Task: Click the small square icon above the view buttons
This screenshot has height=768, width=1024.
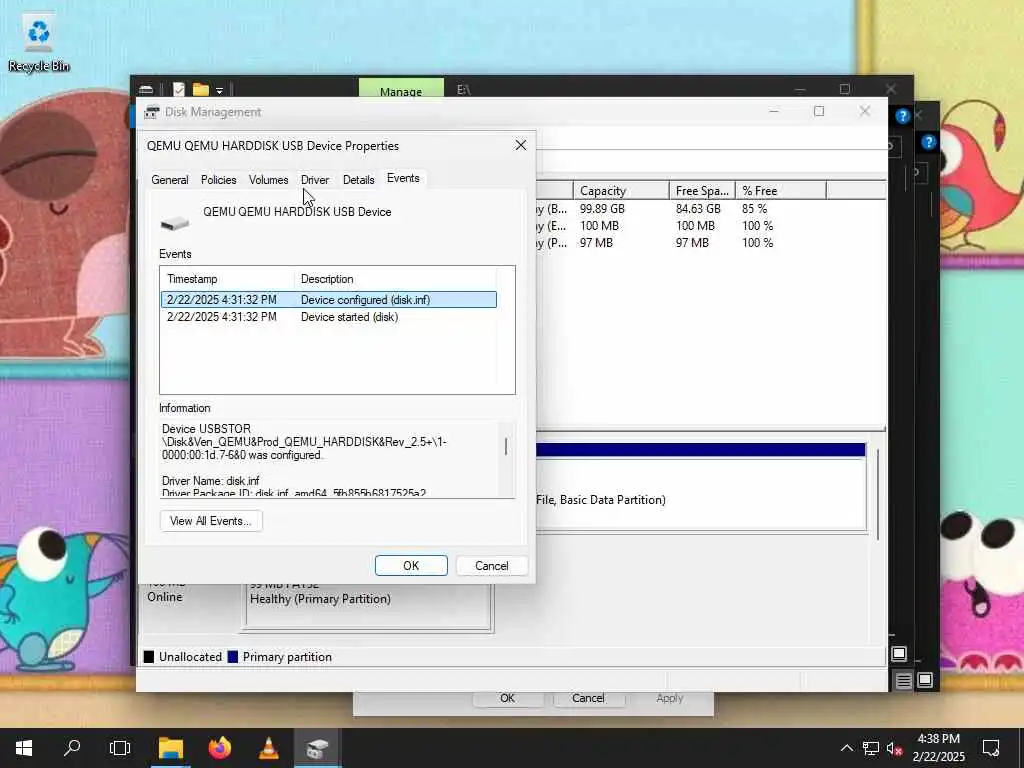Action: [x=899, y=654]
